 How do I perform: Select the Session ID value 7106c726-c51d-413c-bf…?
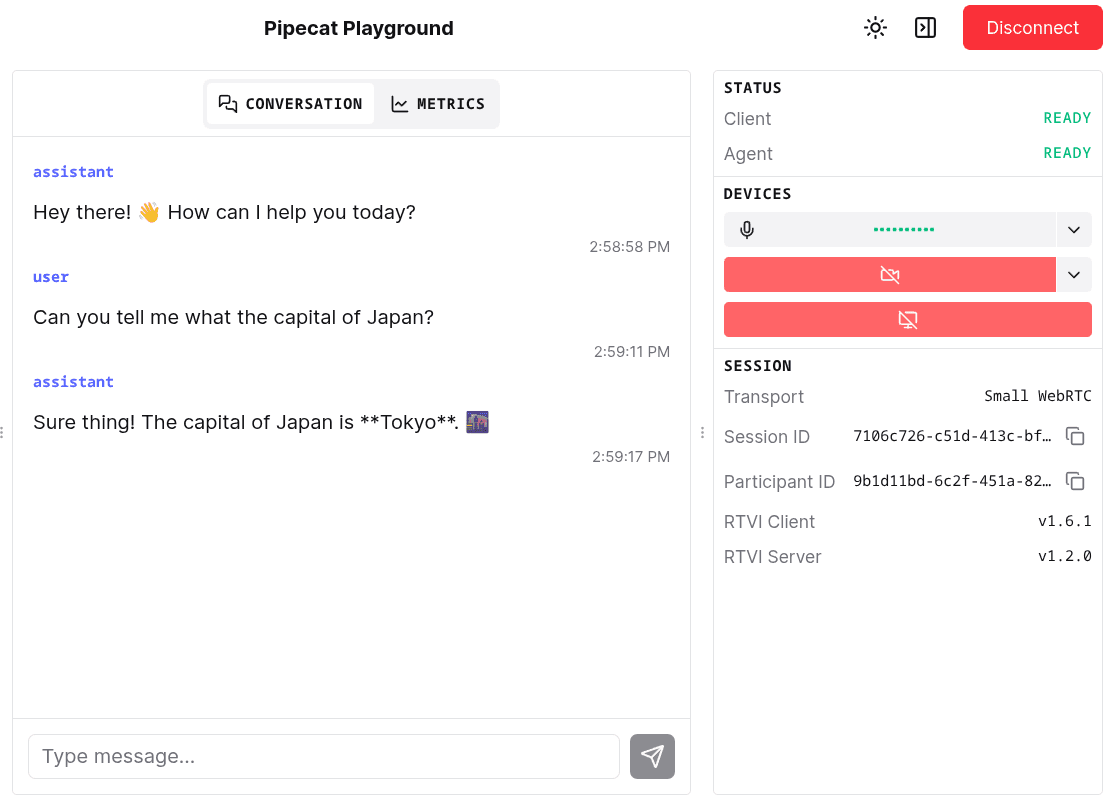coord(952,436)
